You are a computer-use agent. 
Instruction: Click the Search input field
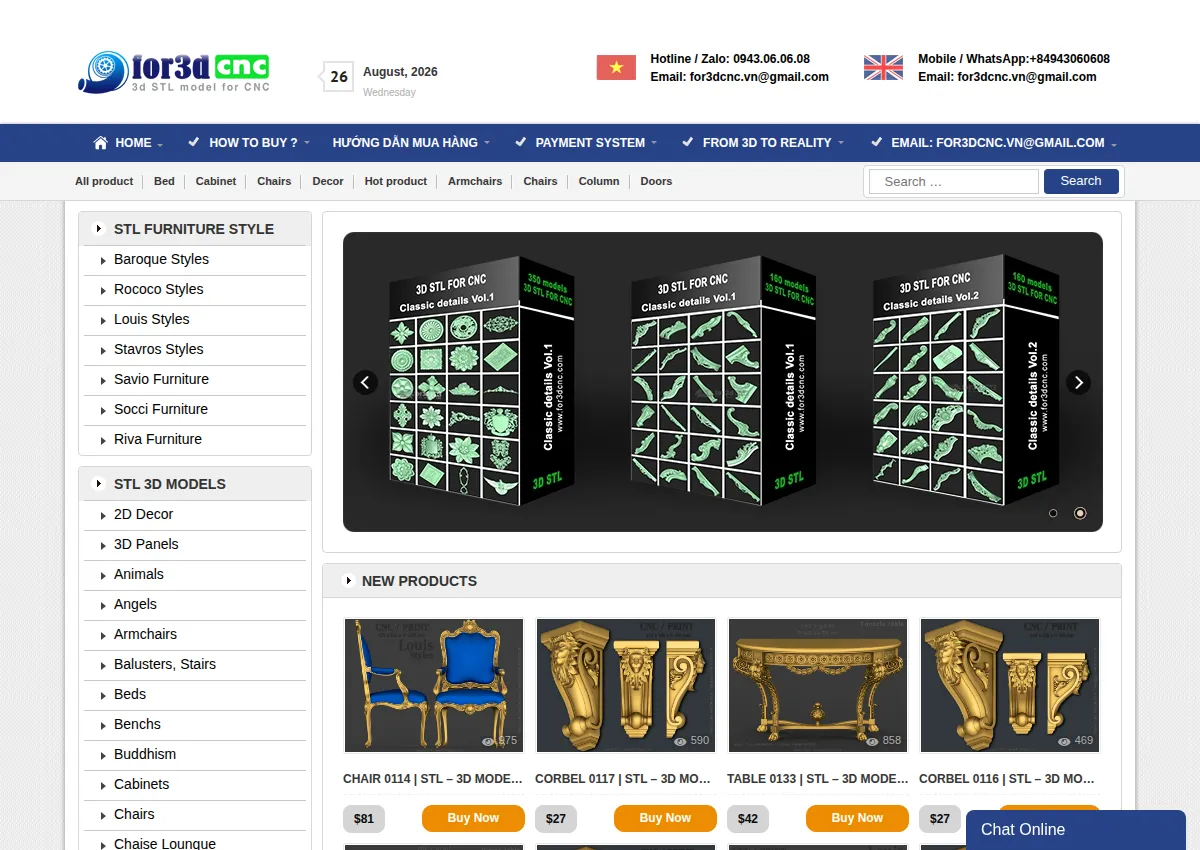click(954, 181)
